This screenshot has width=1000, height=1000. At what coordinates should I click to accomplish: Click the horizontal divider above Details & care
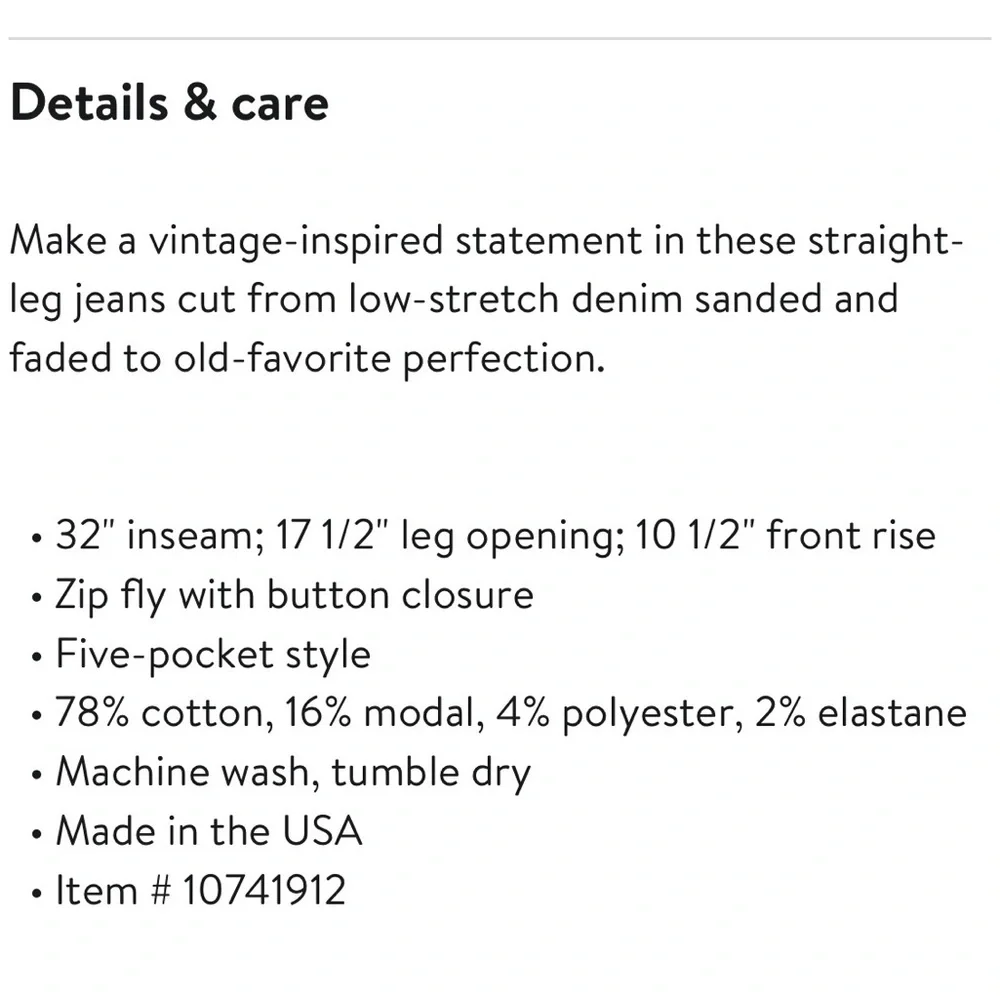(x=500, y=39)
